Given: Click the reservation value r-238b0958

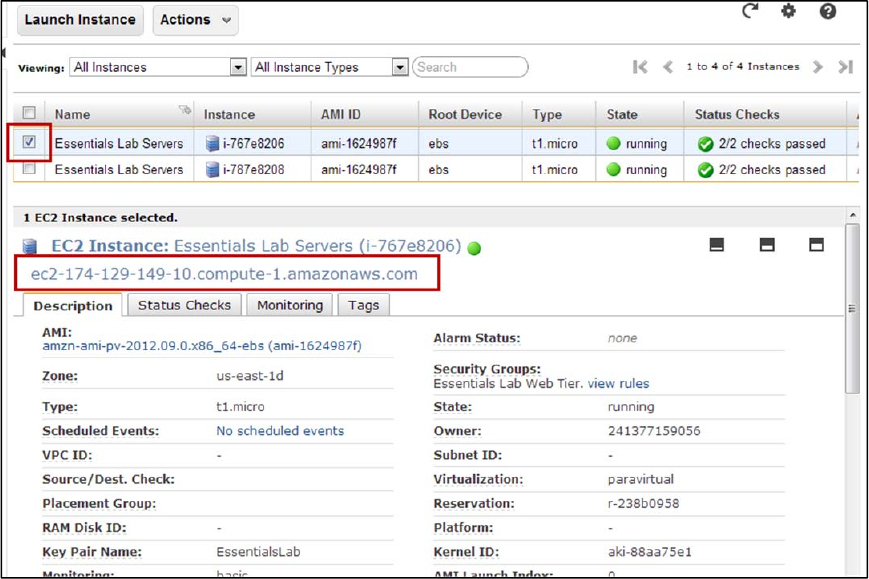Looking at the screenshot, I should click(643, 503).
